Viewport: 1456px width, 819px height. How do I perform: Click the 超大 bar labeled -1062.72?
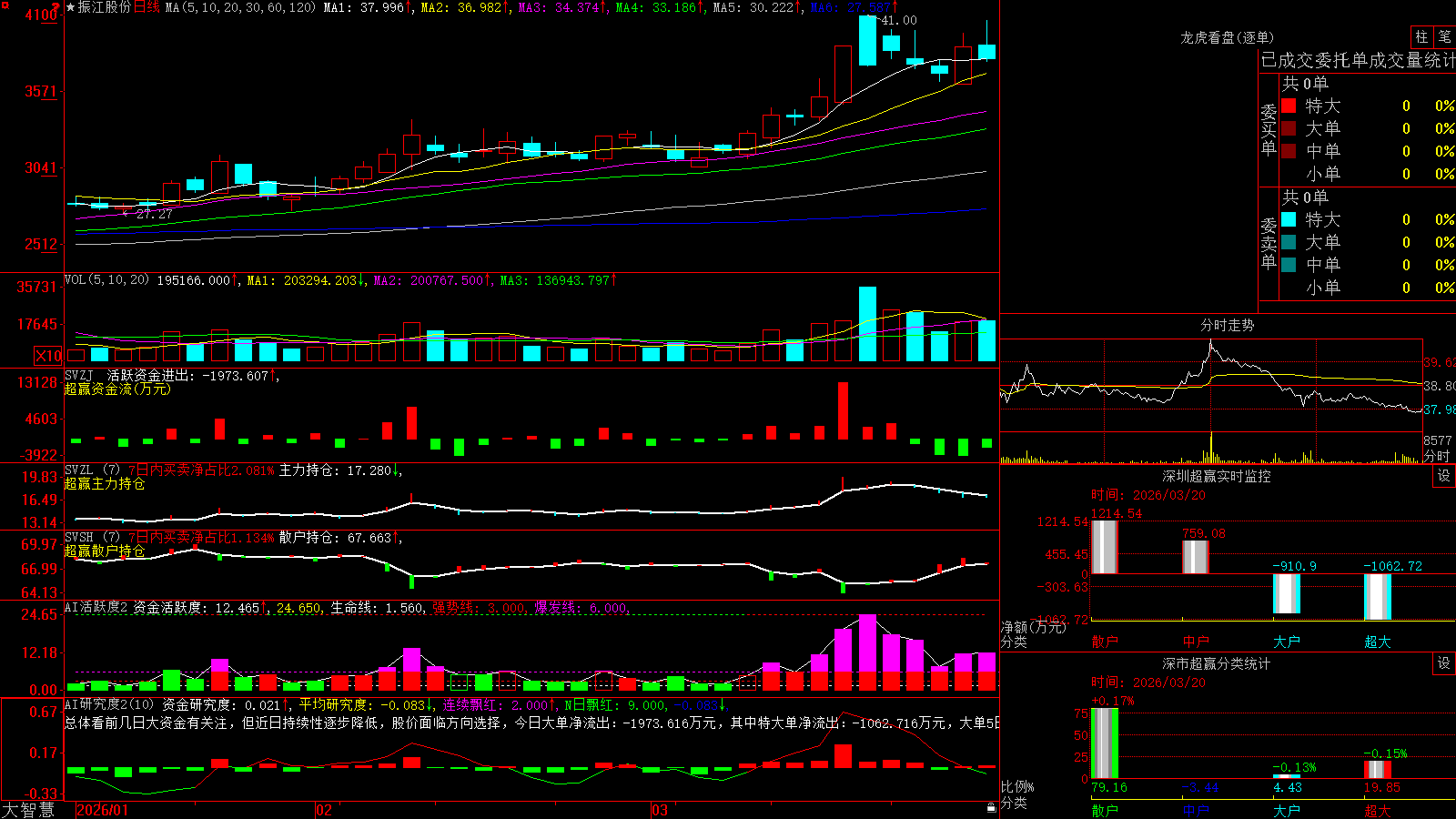[x=1378, y=597]
